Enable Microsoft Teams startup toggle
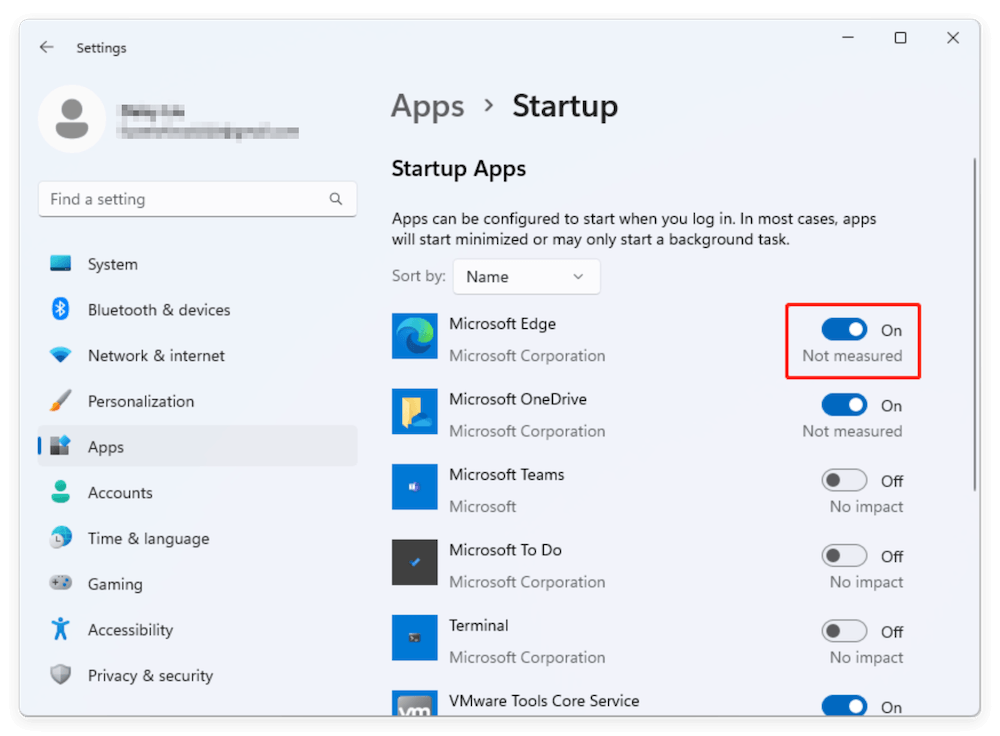The image size is (1000, 736). pos(844,480)
